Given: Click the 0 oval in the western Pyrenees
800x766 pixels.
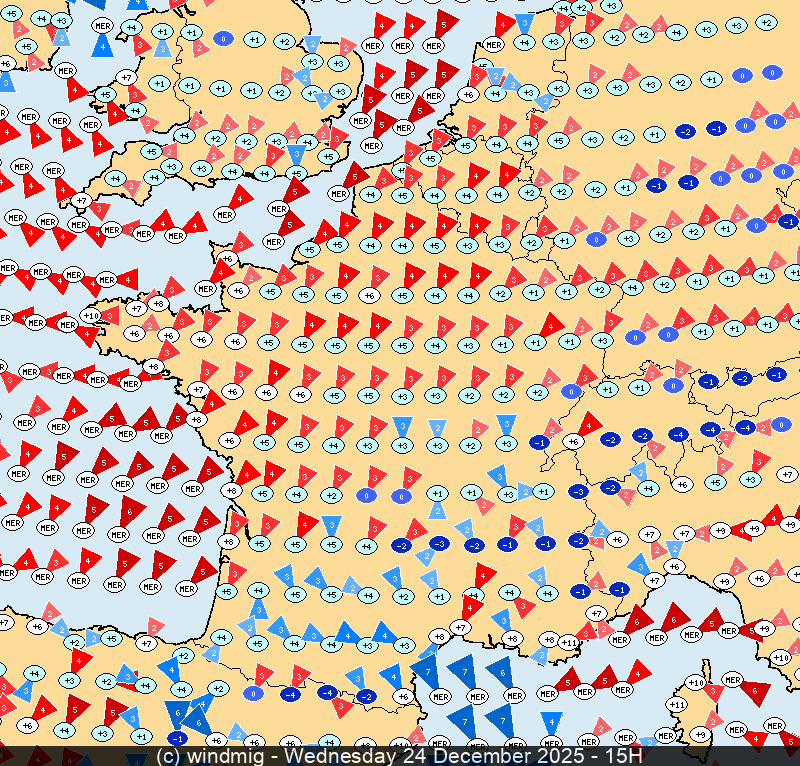Looking at the screenshot, I should (x=253, y=693).
